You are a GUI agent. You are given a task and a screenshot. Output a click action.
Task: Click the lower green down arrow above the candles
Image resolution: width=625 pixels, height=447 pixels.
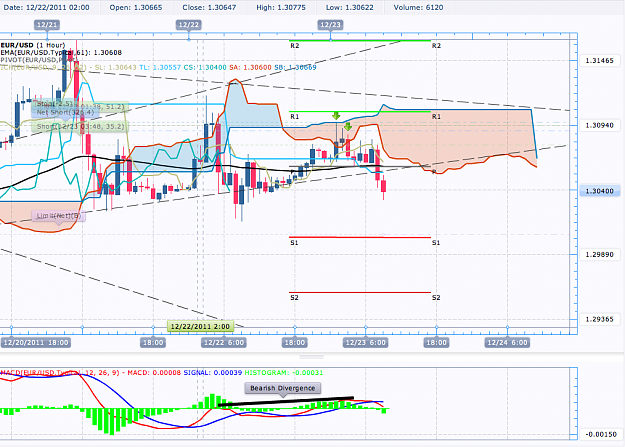pos(348,127)
